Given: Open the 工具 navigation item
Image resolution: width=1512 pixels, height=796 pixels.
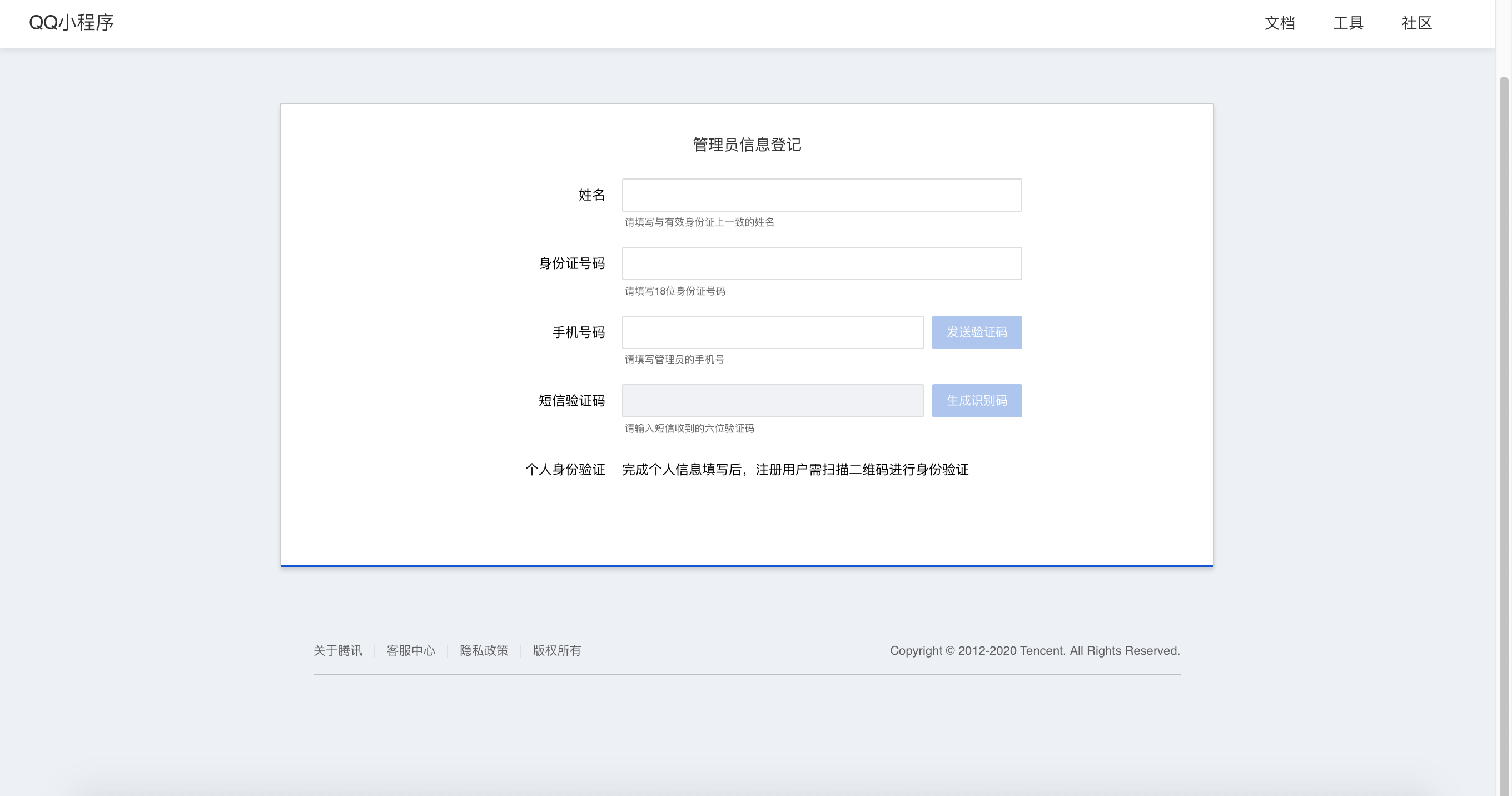Looking at the screenshot, I should click(1347, 23).
